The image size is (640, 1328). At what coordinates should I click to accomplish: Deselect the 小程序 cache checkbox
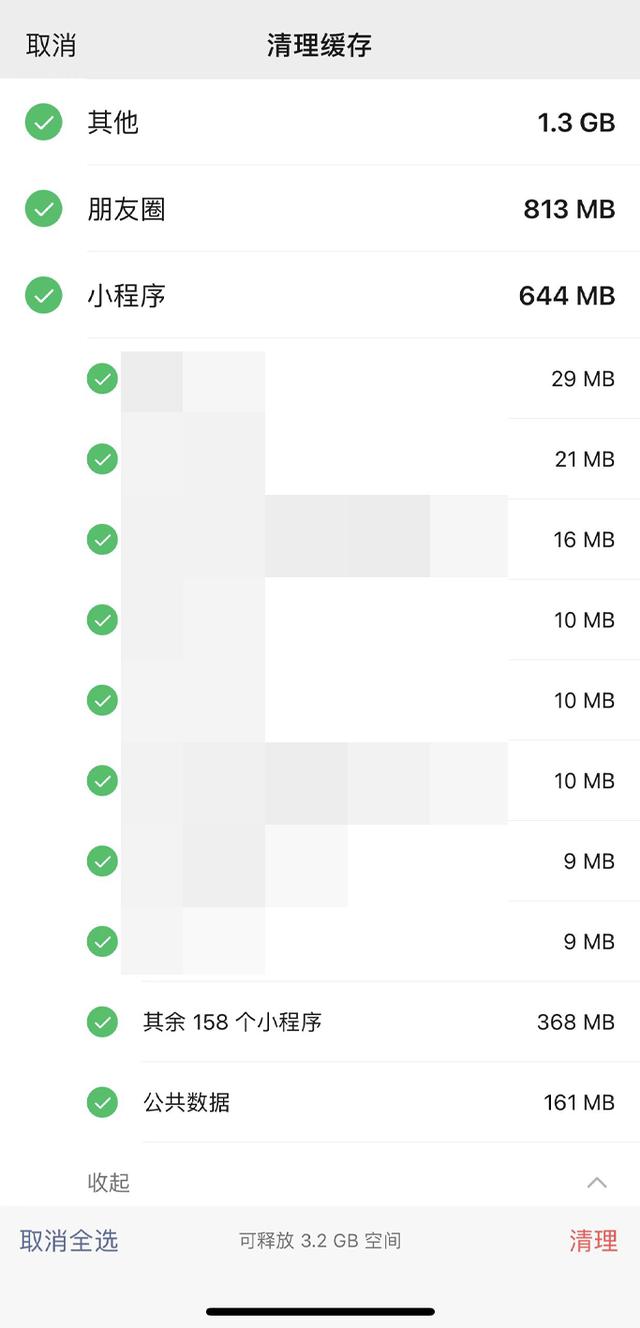[x=44, y=296]
